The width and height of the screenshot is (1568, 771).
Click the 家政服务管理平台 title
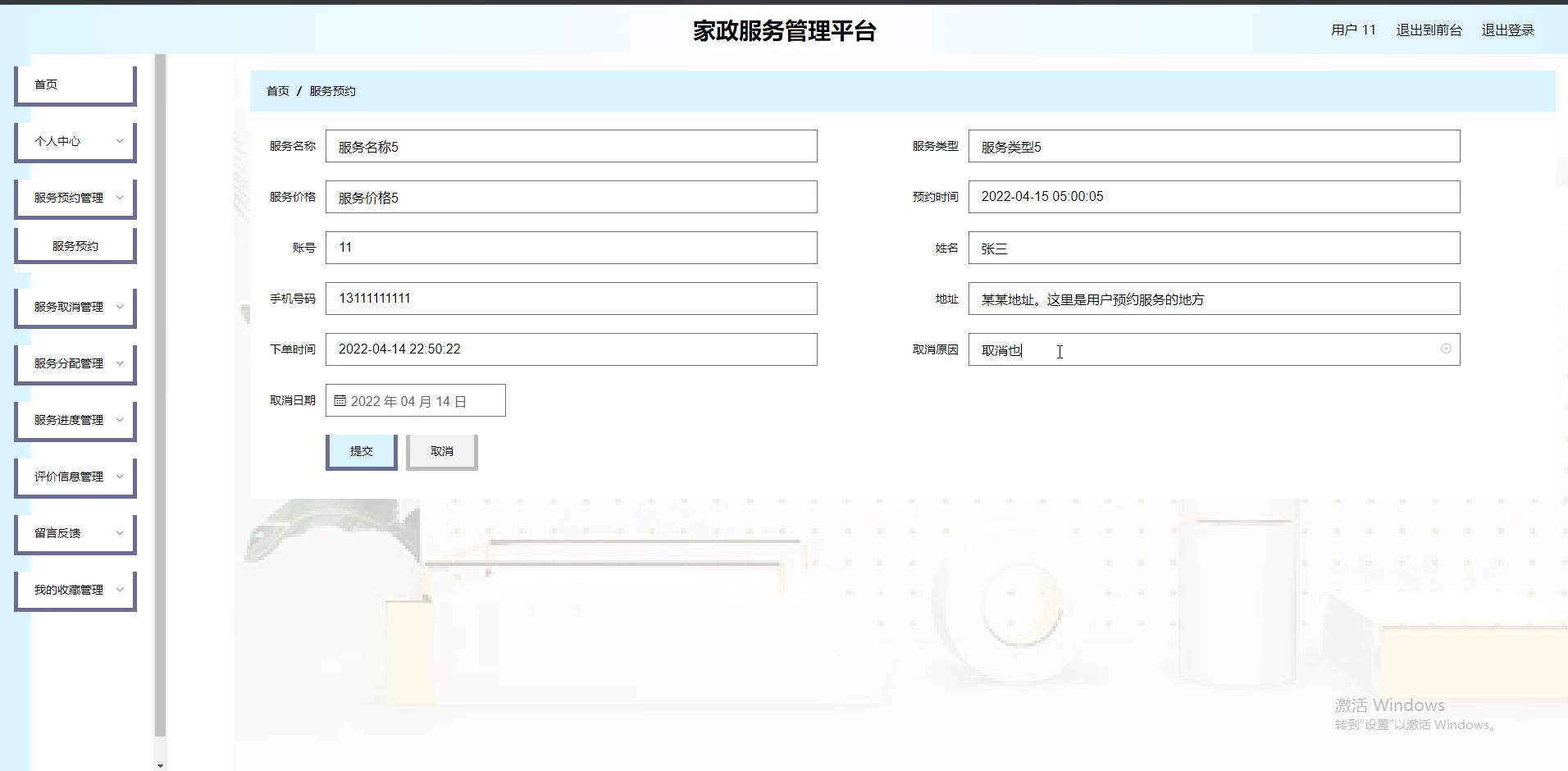(784, 31)
